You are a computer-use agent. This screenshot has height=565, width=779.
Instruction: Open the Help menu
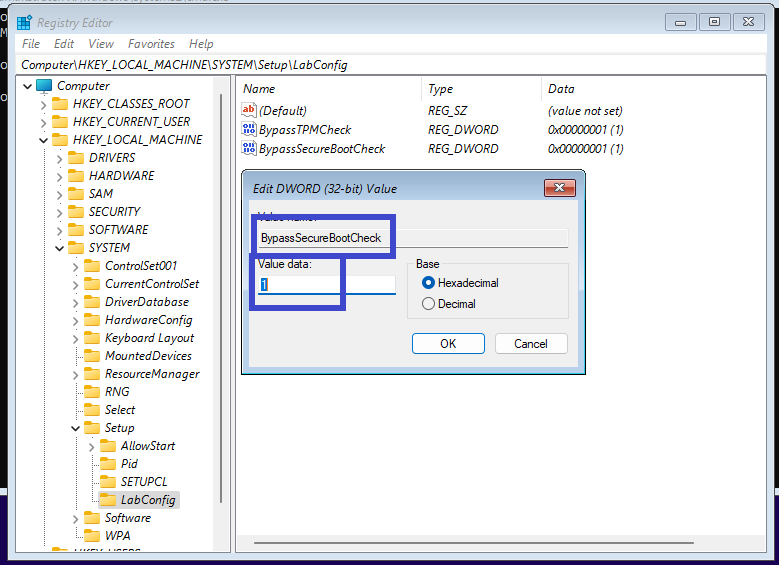click(201, 44)
